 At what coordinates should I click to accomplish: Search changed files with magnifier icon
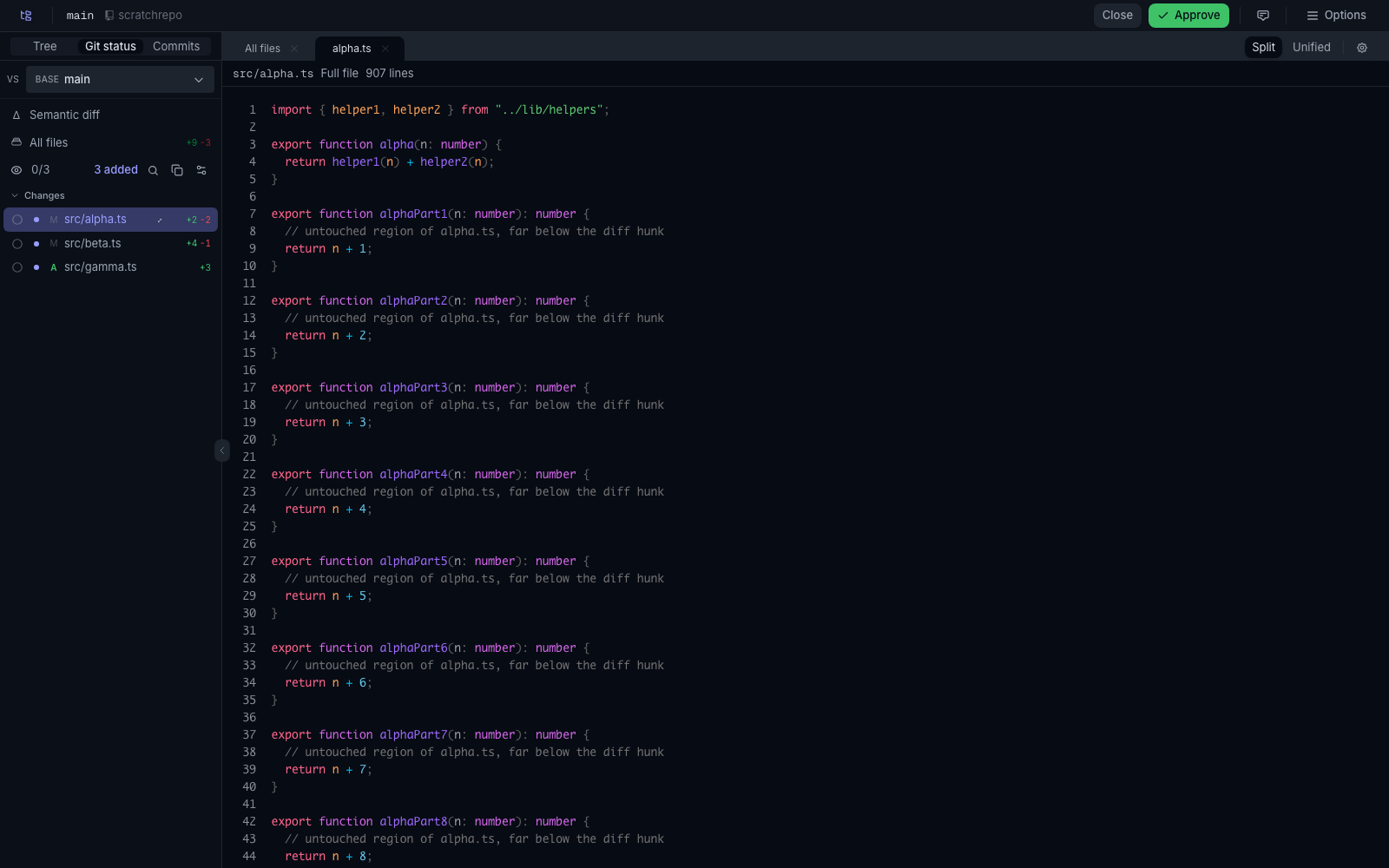coord(153,170)
